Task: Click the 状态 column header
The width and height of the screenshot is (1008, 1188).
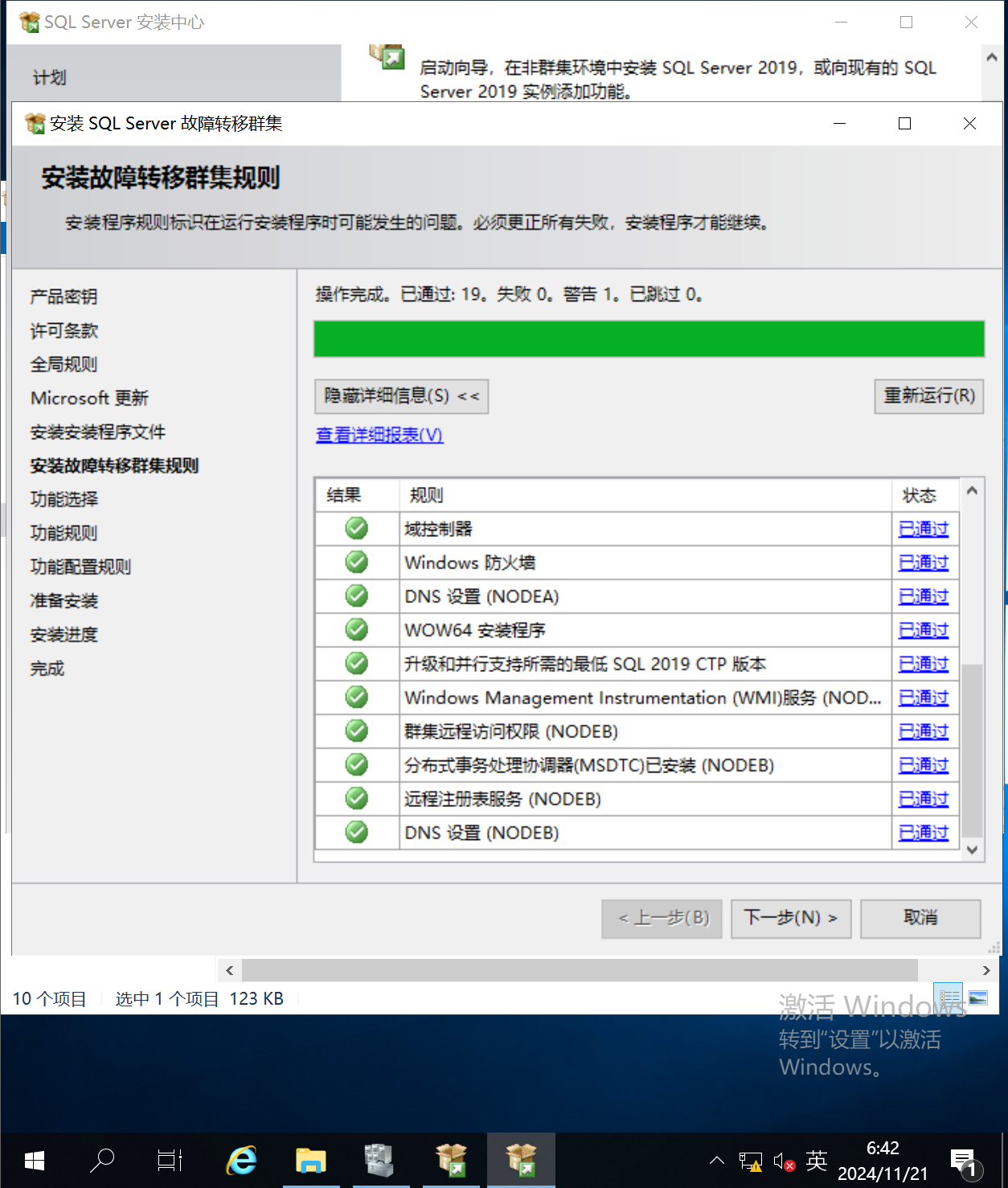Action: click(926, 495)
